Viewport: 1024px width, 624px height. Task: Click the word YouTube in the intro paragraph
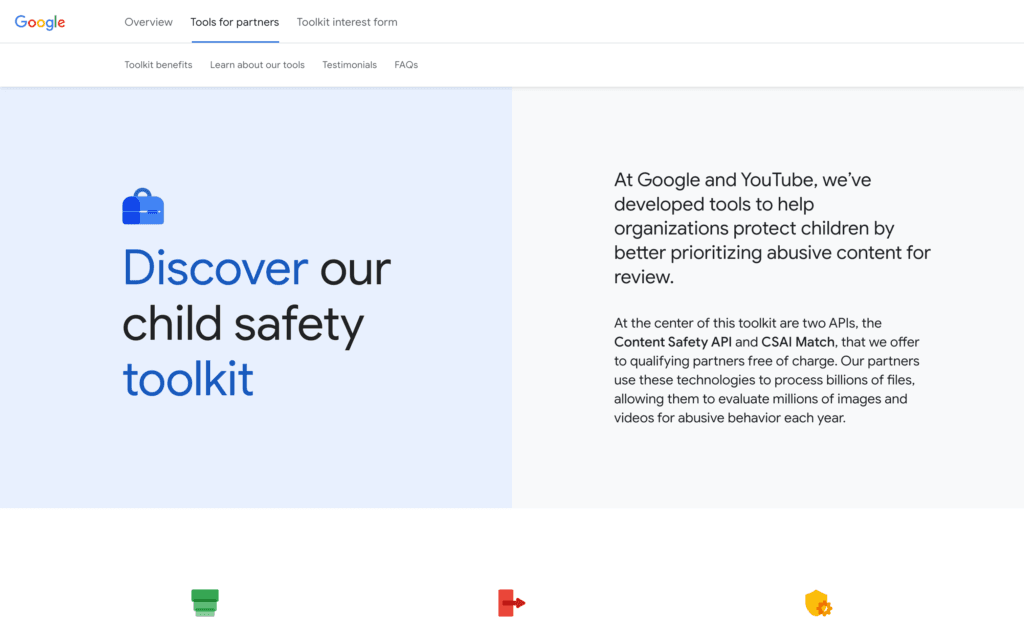coord(779,181)
